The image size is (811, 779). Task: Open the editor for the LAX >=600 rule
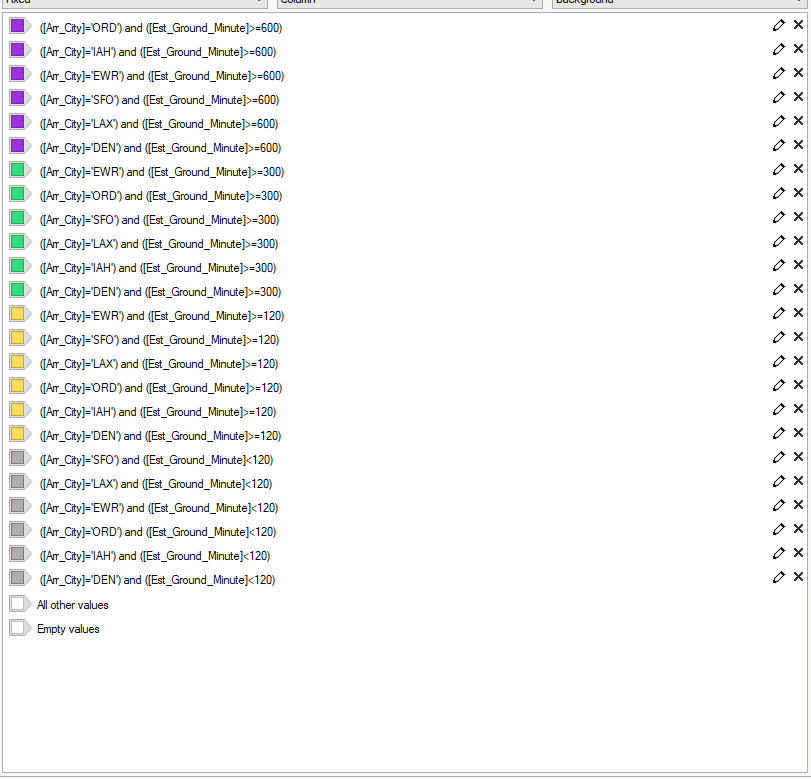point(778,121)
